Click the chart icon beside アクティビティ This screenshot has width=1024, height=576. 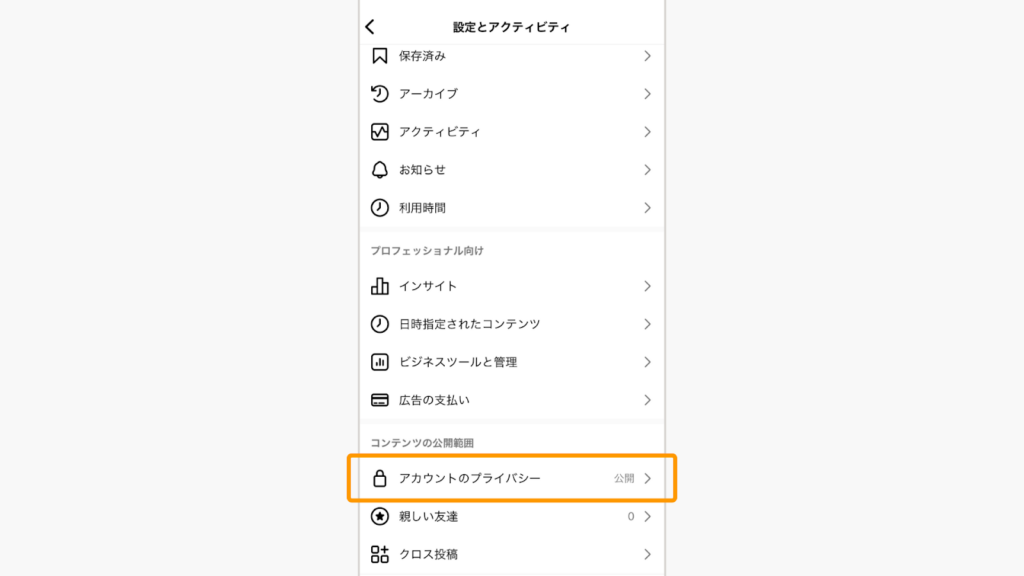pyautogui.click(x=378, y=131)
